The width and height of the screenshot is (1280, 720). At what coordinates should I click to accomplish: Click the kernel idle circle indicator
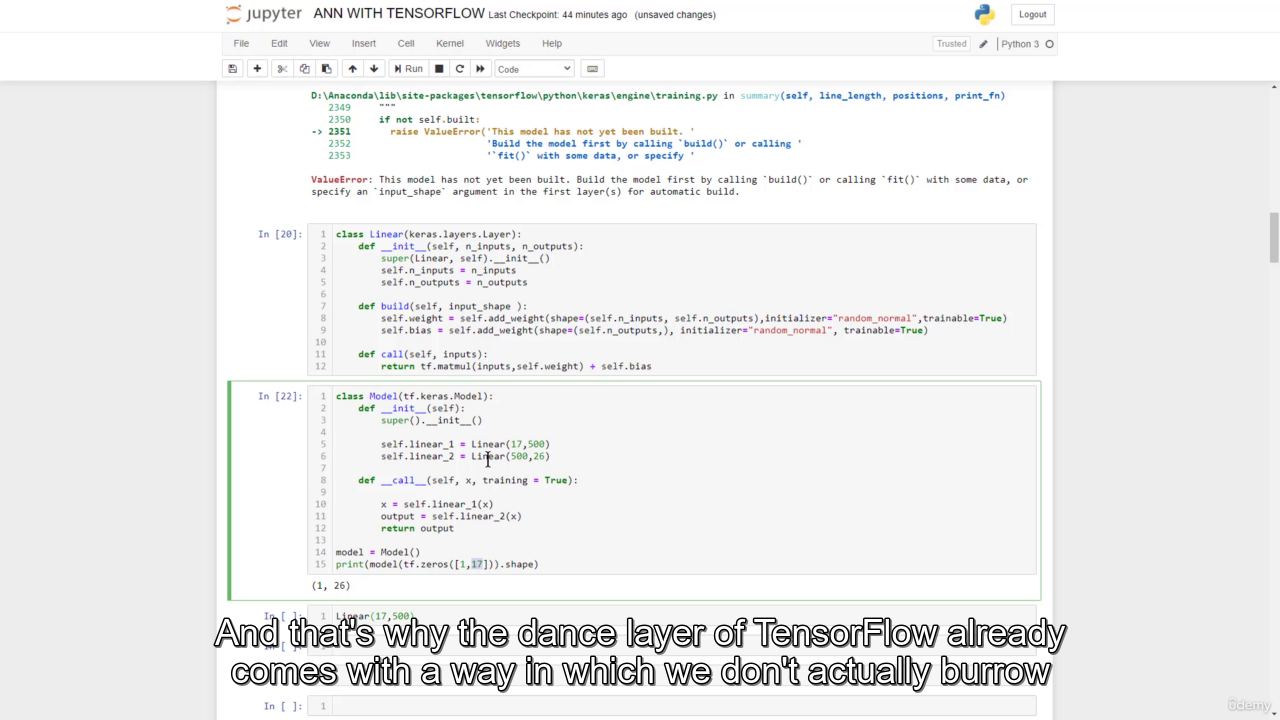click(1049, 44)
